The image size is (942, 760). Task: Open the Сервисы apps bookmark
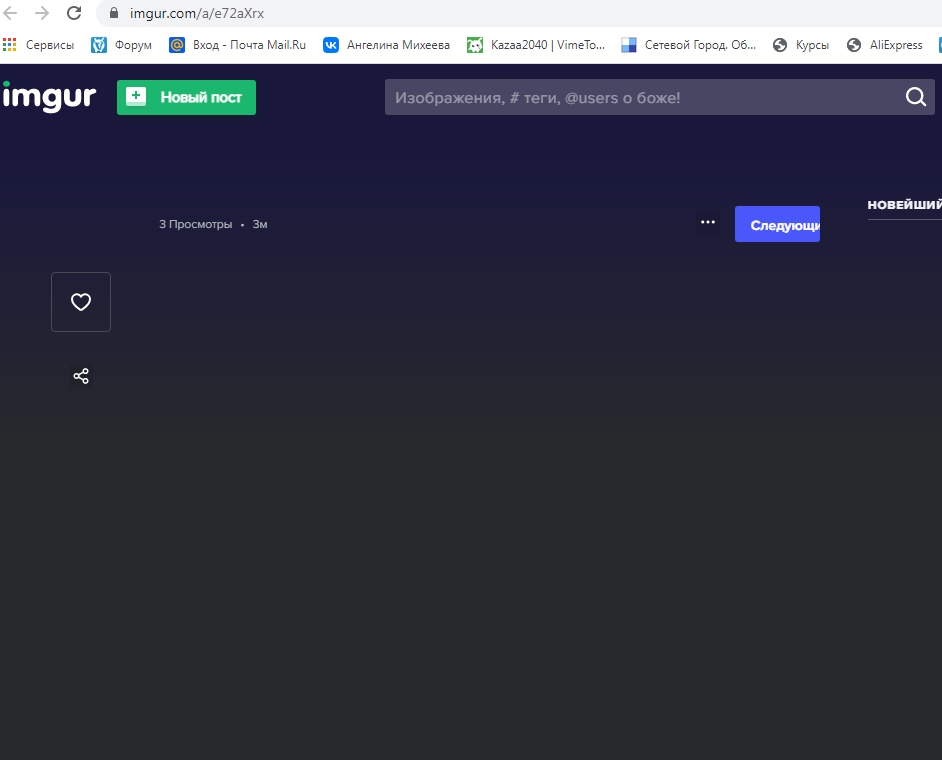pyautogui.click(x=39, y=45)
